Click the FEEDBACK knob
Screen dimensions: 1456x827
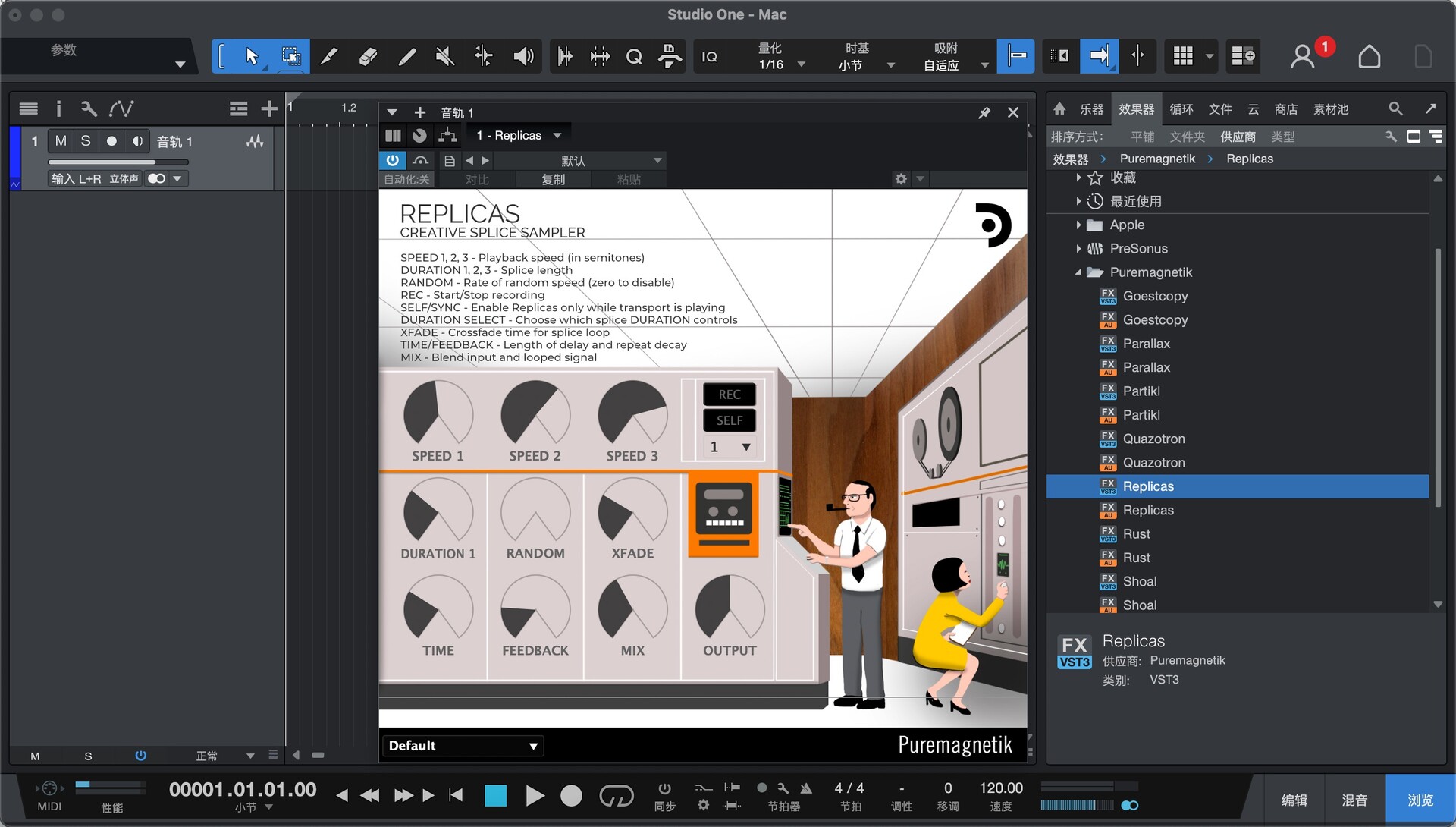coord(535,608)
